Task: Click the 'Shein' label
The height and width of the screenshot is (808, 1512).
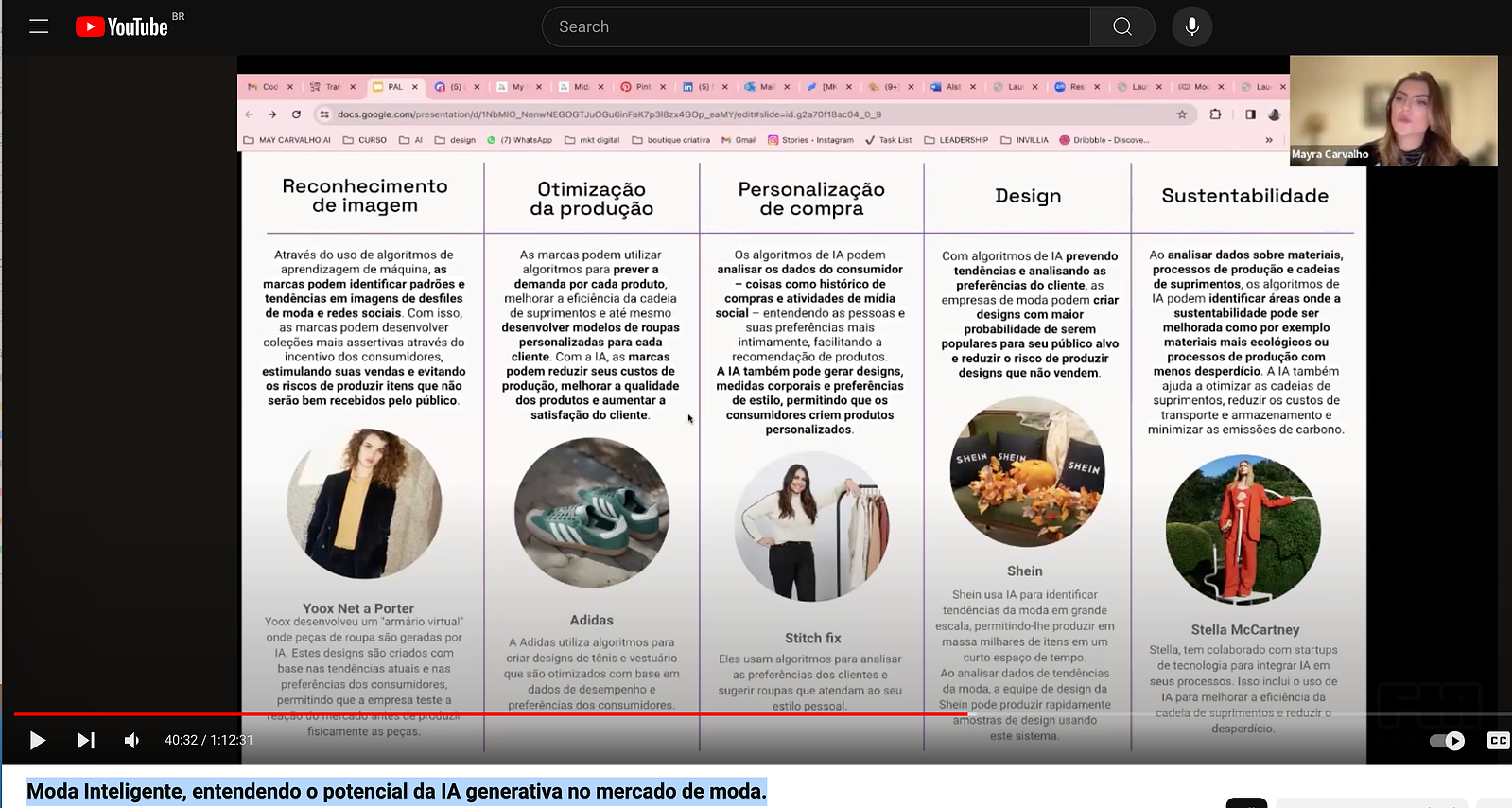Action: pos(1025,571)
